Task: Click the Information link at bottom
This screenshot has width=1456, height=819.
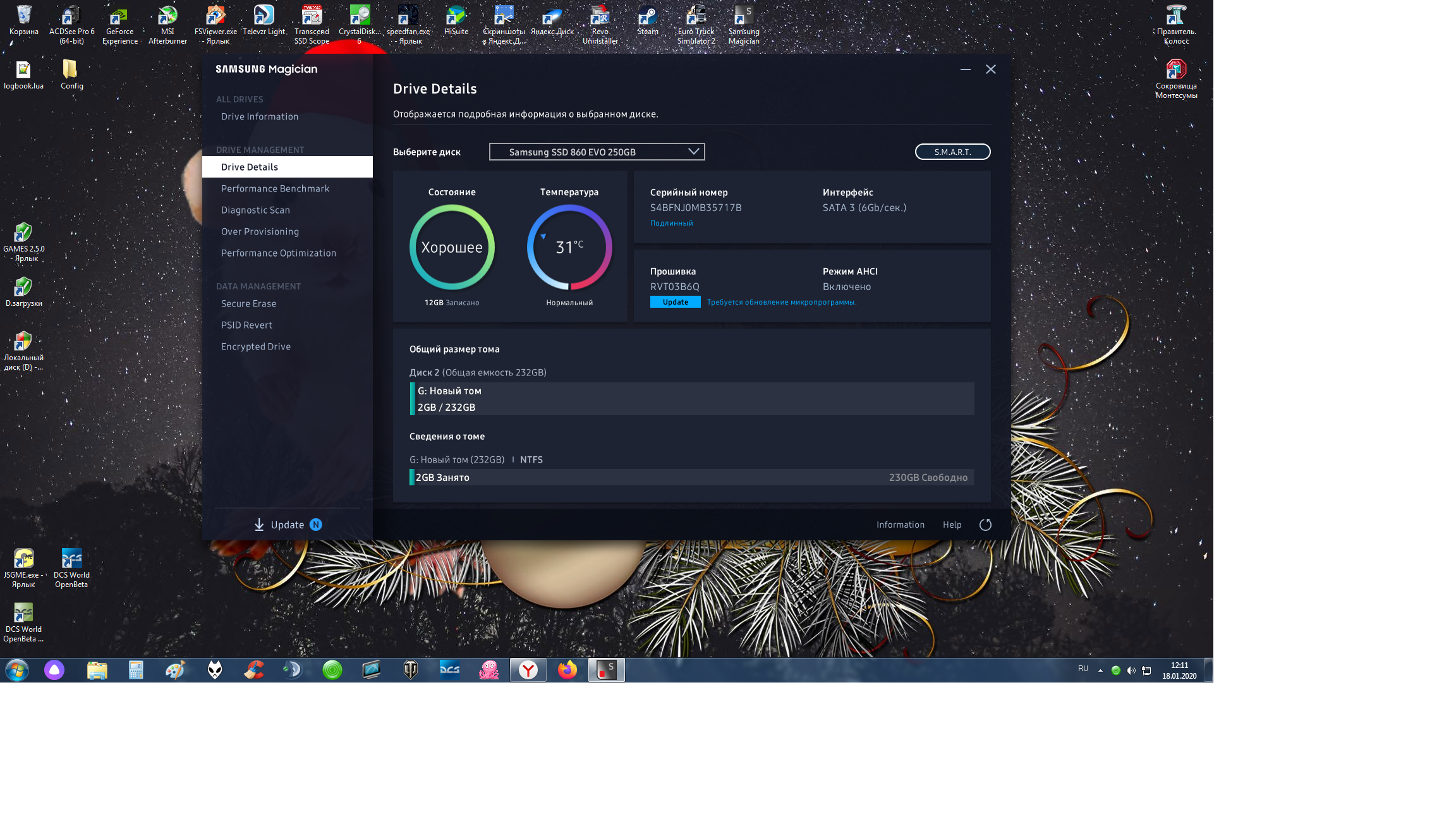Action: 900,525
